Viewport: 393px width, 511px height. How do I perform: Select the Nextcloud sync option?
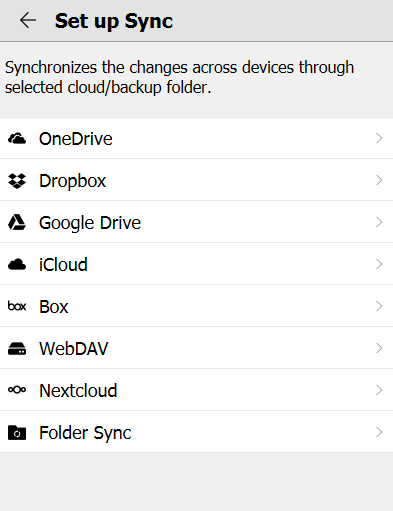[196, 390]
